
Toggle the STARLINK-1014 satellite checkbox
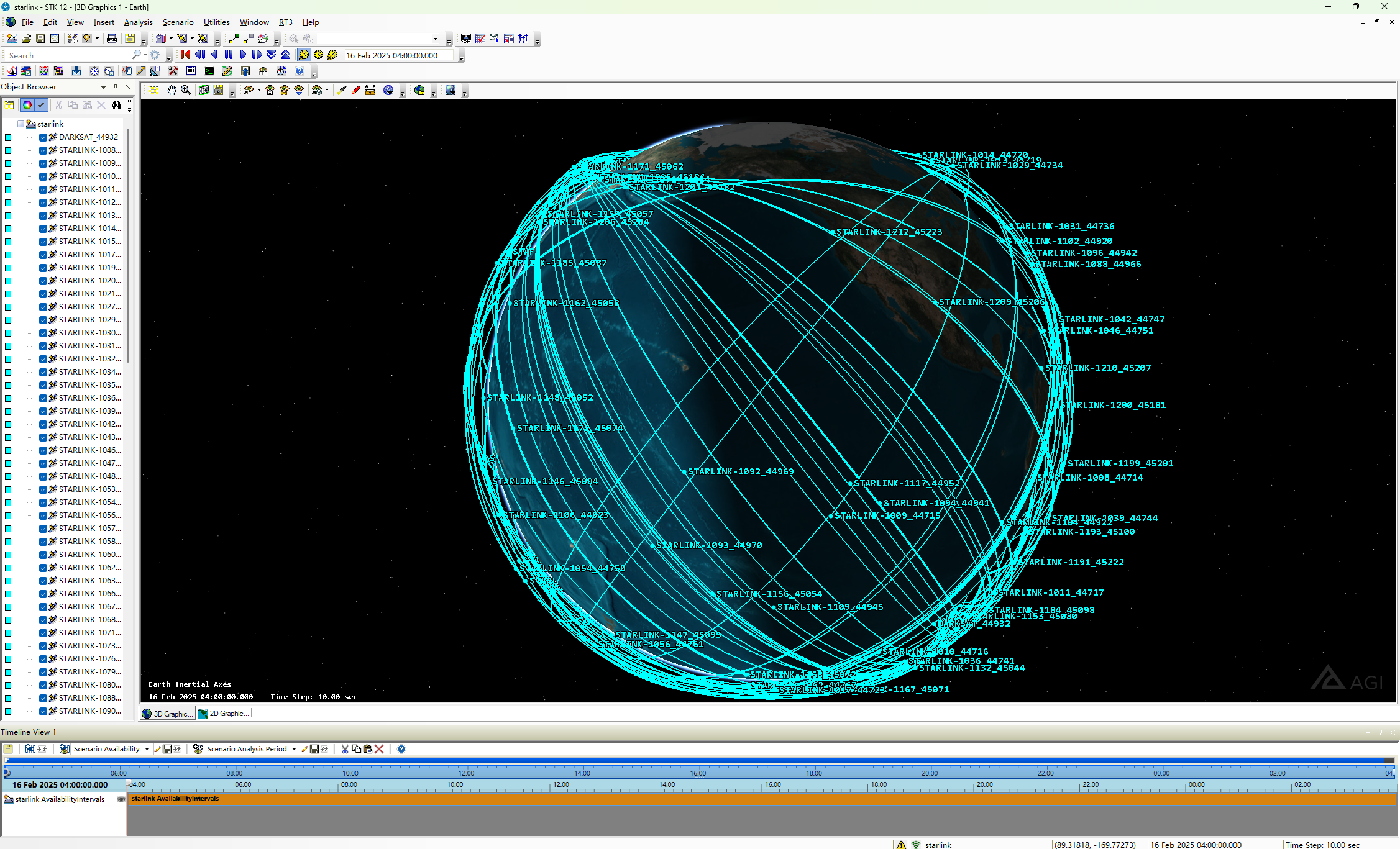pyautogui.click(x=43, y=229)
